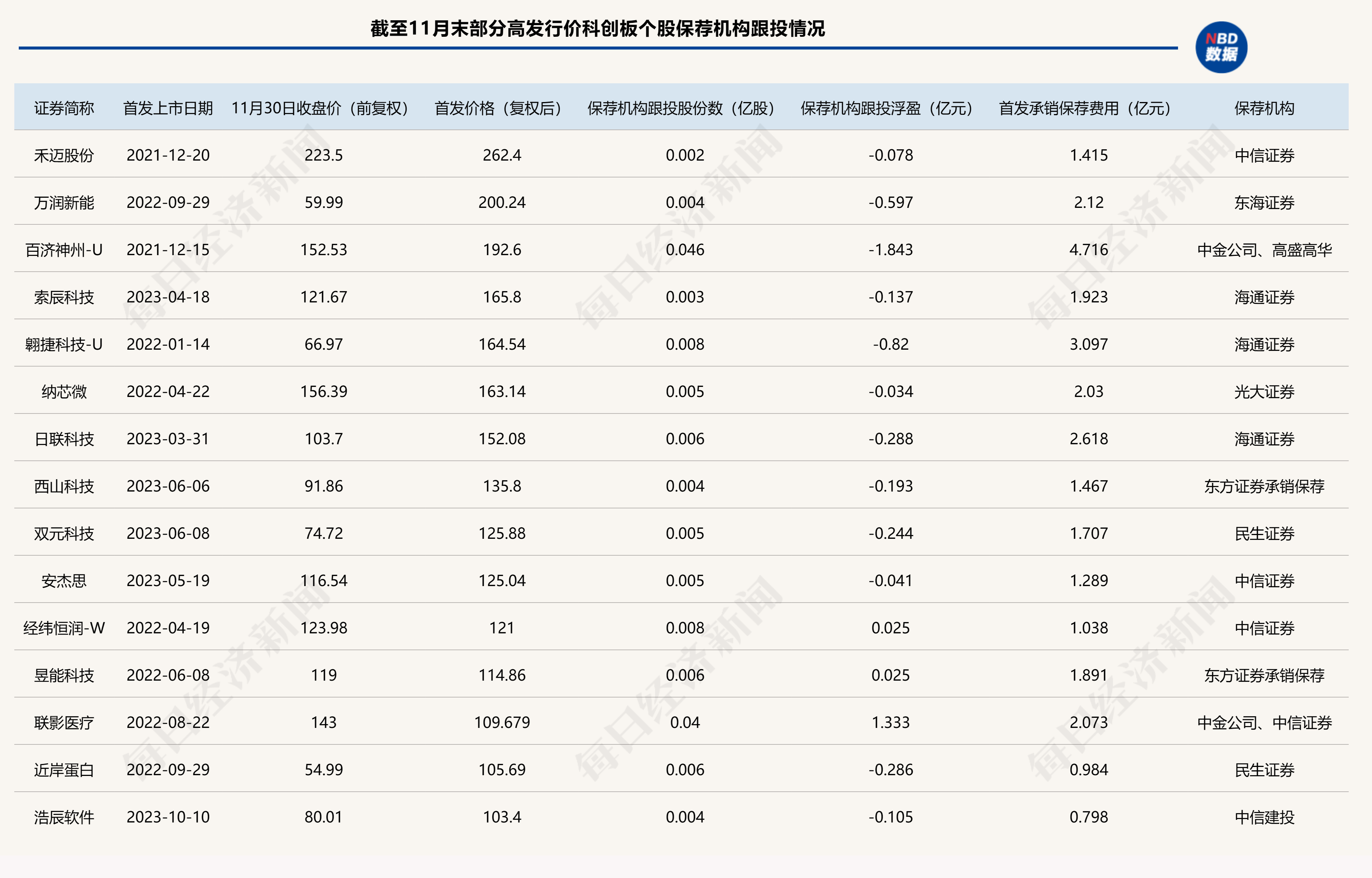Screen dimensions: 1372x878
Task: Click the NBD数据 round logo
Action: (x=1221, y=47)
